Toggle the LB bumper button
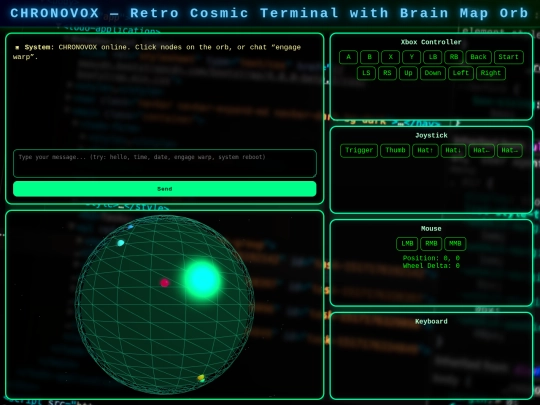Viewport: 540px width, 405px height. click(x=433, y=57)
